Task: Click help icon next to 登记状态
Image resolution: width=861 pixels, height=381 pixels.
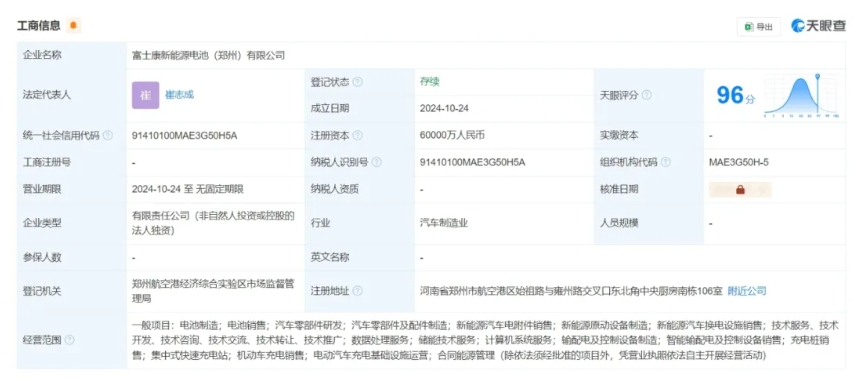Action: tap(357, 82)
